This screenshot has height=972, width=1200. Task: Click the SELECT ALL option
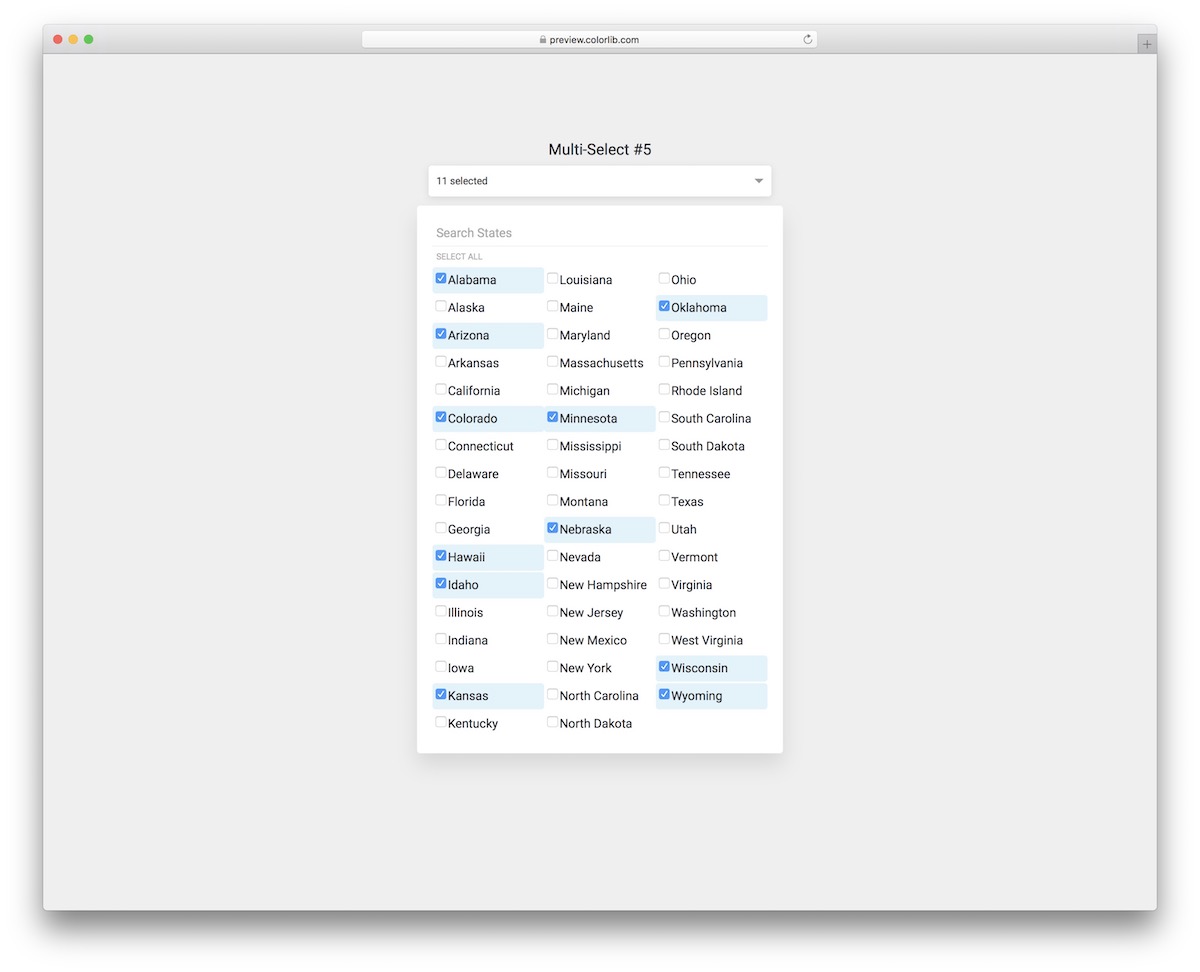pos(458,256)
